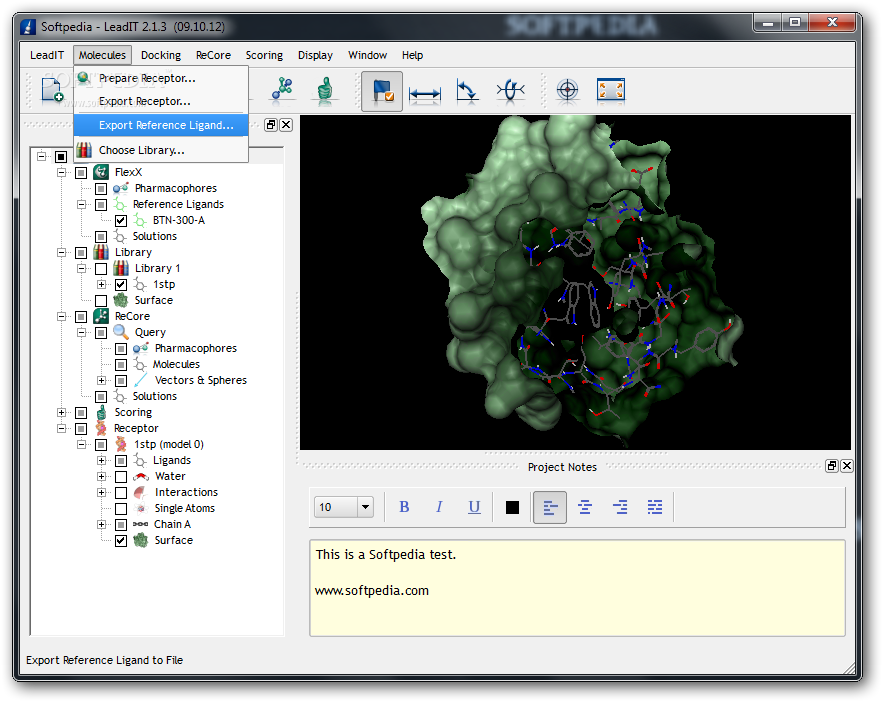883x702 pixels.
Task: Justify the notes text
Action: [655, 507]
